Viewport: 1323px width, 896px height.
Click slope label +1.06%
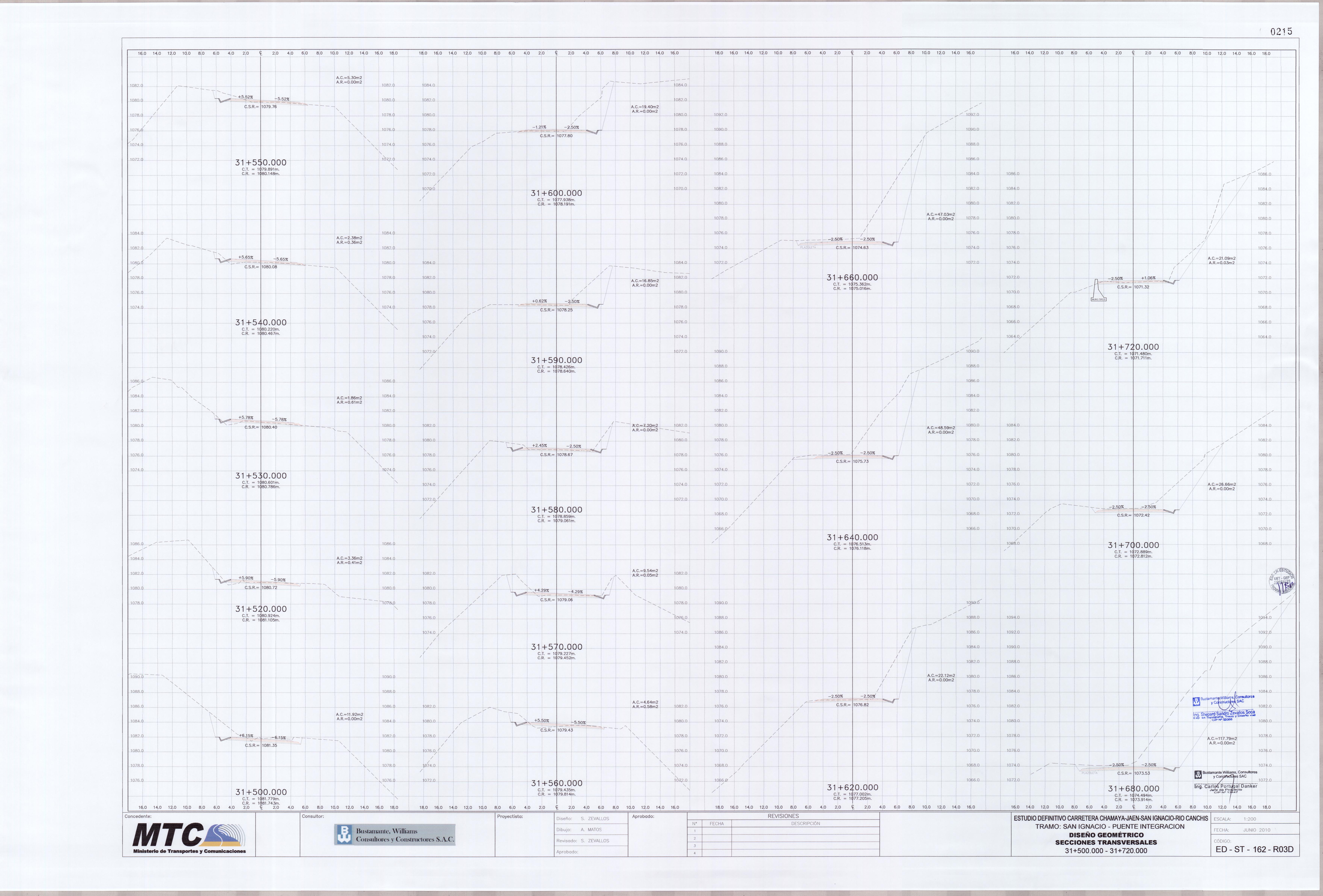coord(1148,278)
